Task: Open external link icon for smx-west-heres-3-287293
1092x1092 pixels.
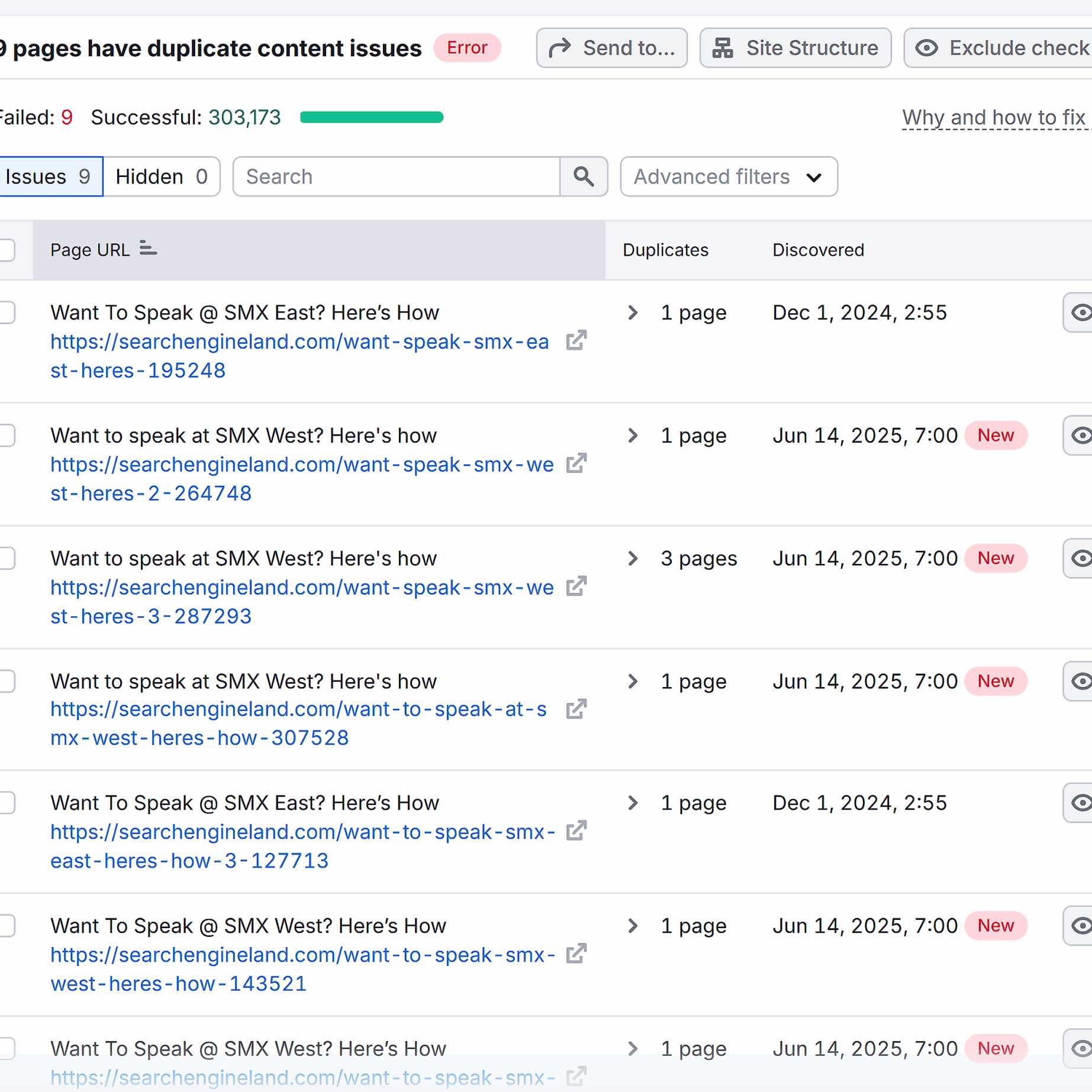Action: coord(576,587)
